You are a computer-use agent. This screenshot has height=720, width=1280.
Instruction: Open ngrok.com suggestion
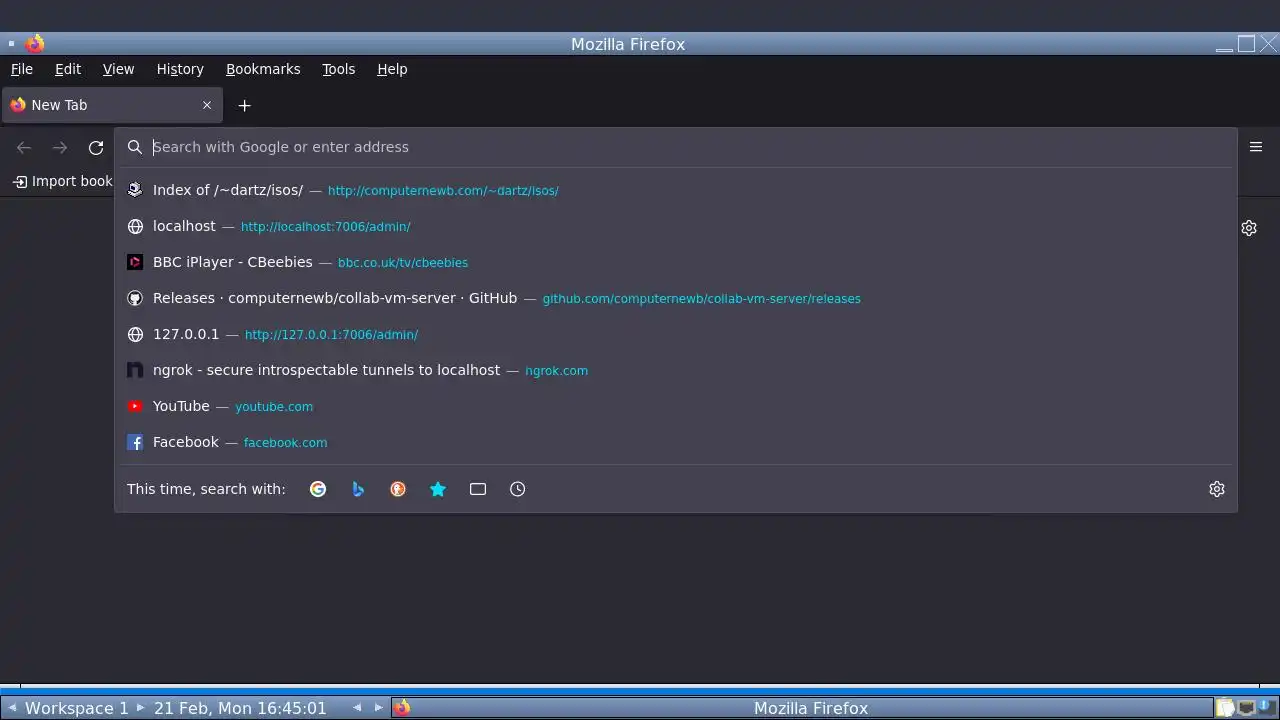tap(676, 370)
